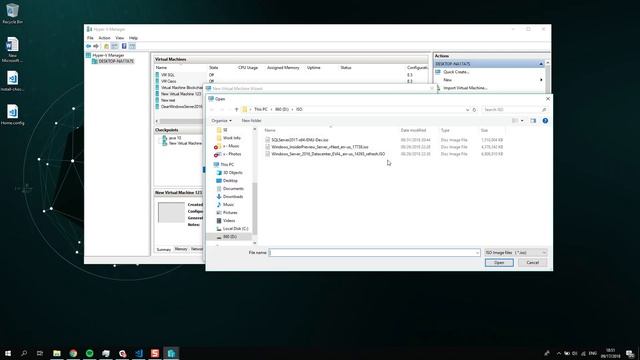Click the taskbar search icon
Image resolution: width=640 pixels, height=360 pixels.
pyautogui.click(x=24, y=353)
